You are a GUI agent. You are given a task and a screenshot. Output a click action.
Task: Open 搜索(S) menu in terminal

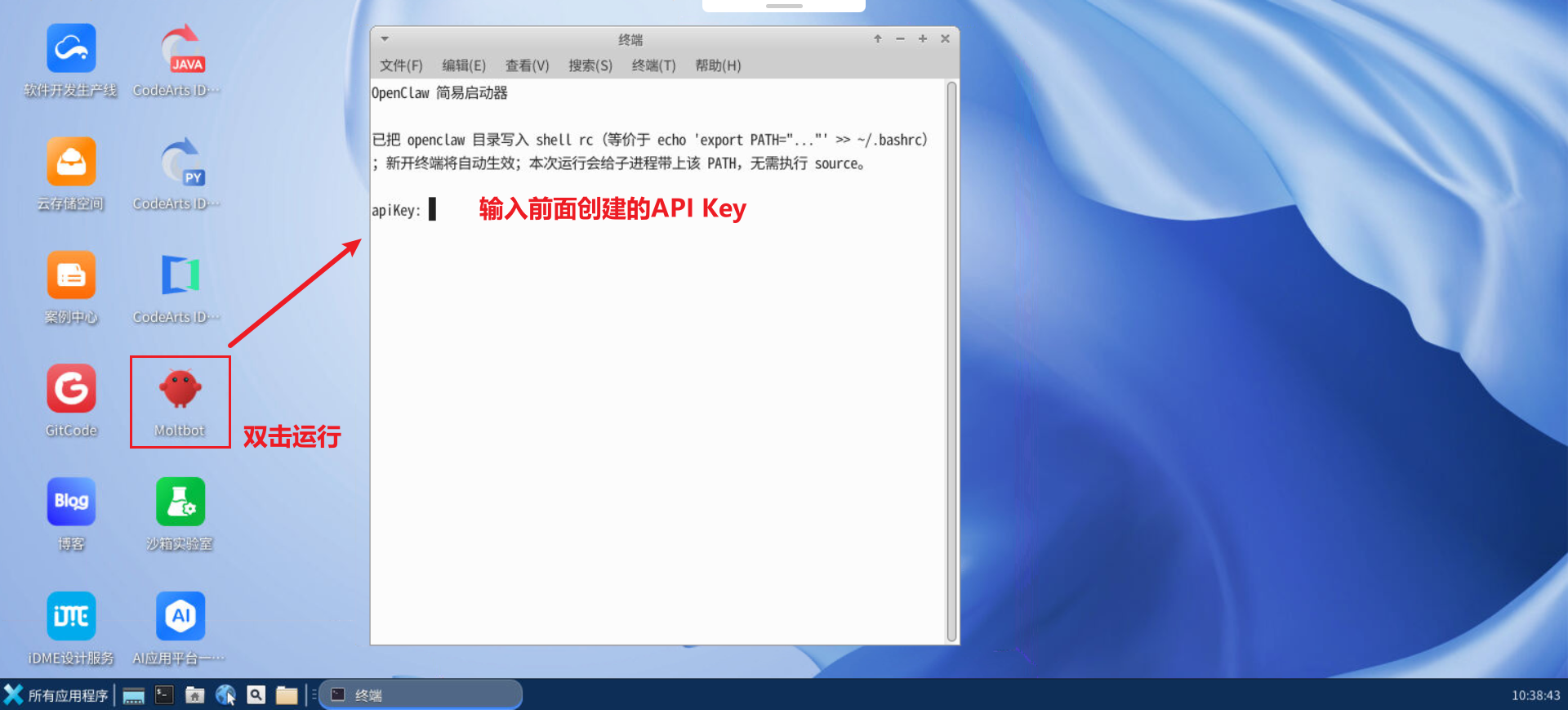point(590,65)
